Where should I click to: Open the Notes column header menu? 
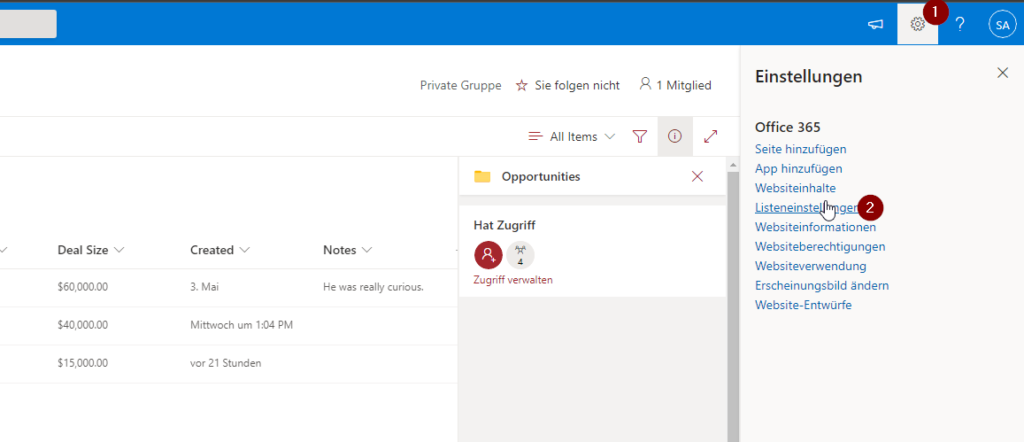347,250
